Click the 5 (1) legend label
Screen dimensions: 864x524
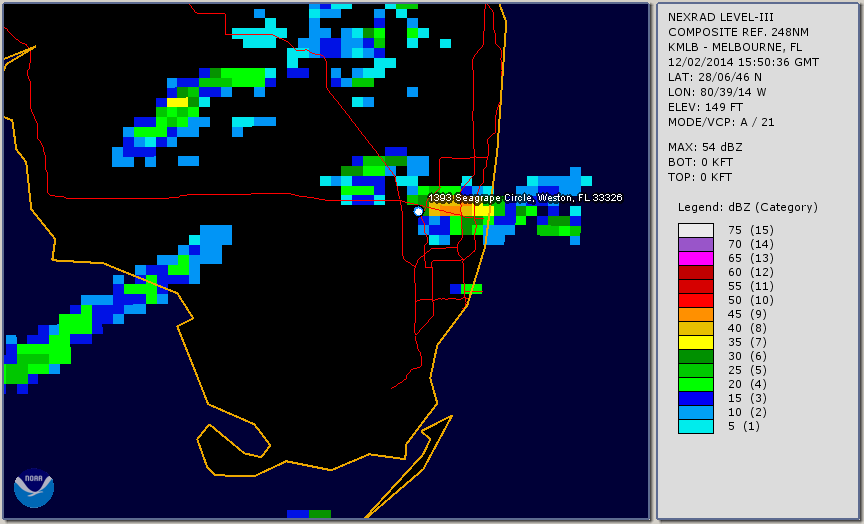pyautogui.click(x=743, y=426)
